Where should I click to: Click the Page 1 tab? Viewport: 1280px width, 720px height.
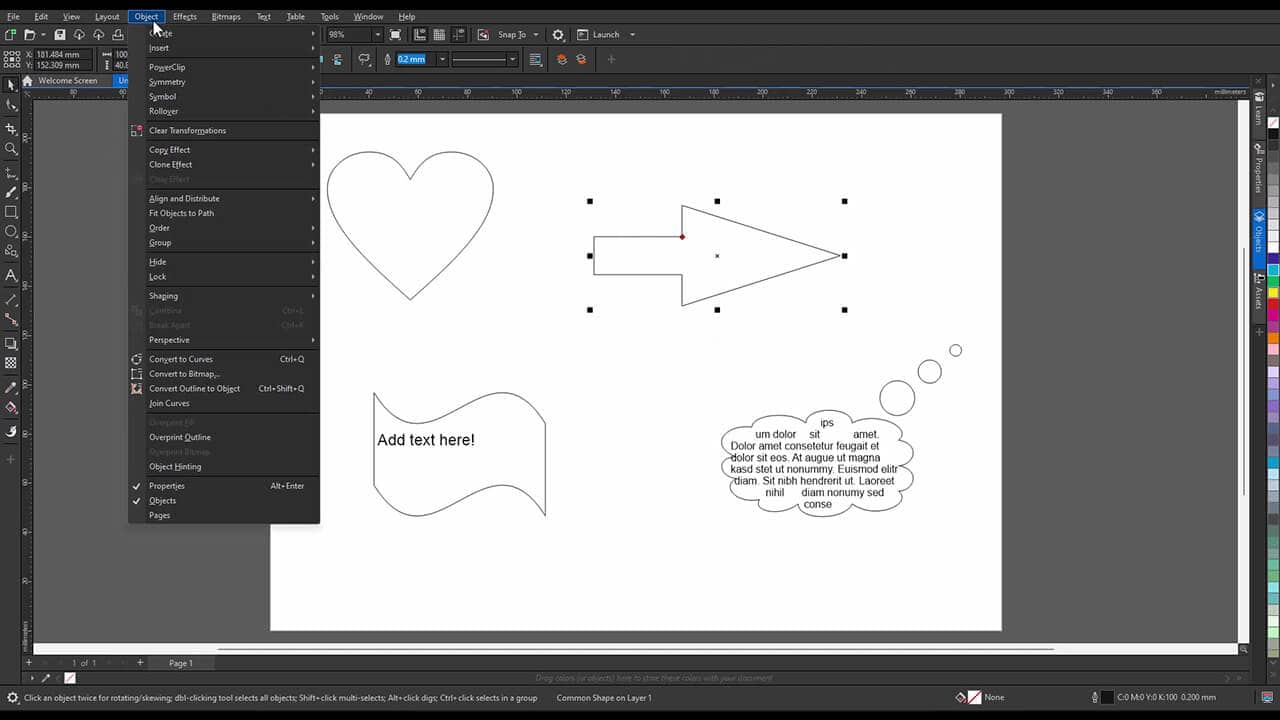pos(181,663)
